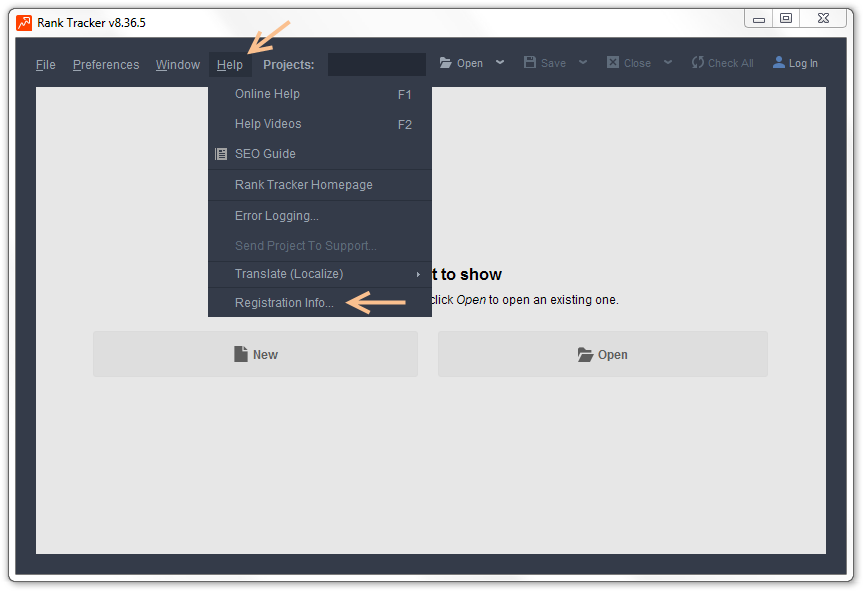The width and height of the screenshot is (865, 593).
Task: Open Registration Info dialog
Action: pos(320,302)
